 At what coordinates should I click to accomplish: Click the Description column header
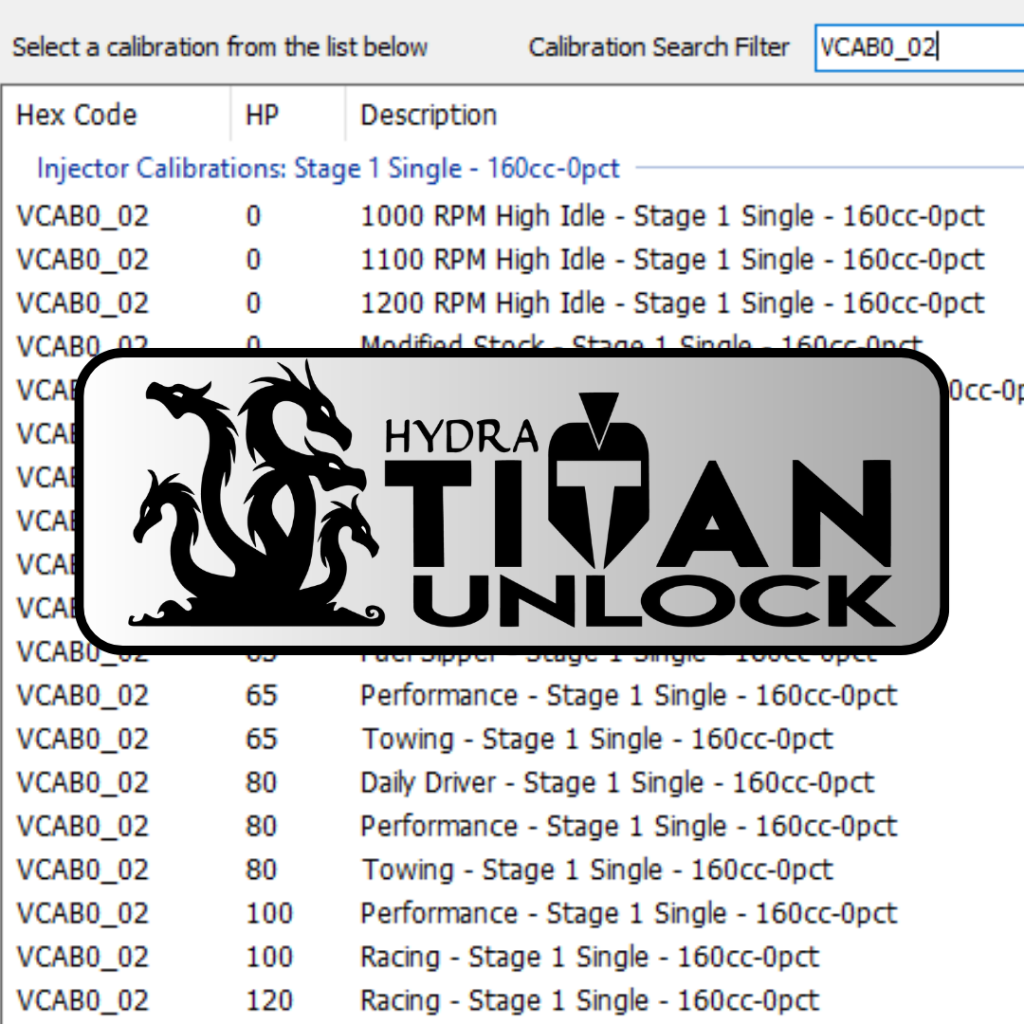428,115
